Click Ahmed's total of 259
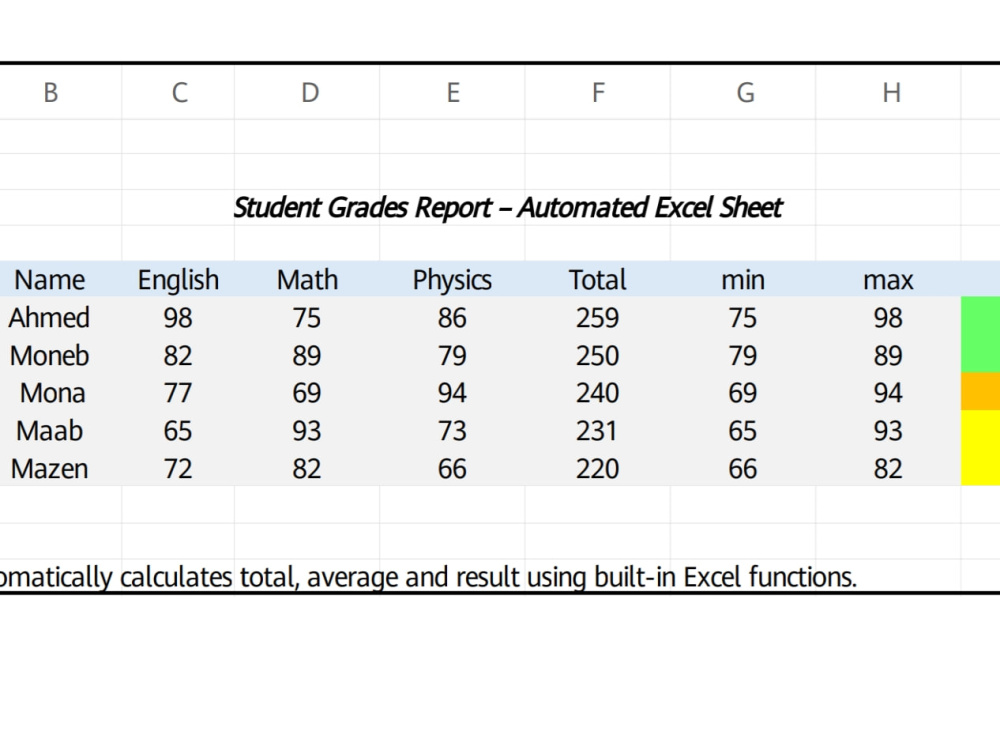 click(x=598, y=317)
